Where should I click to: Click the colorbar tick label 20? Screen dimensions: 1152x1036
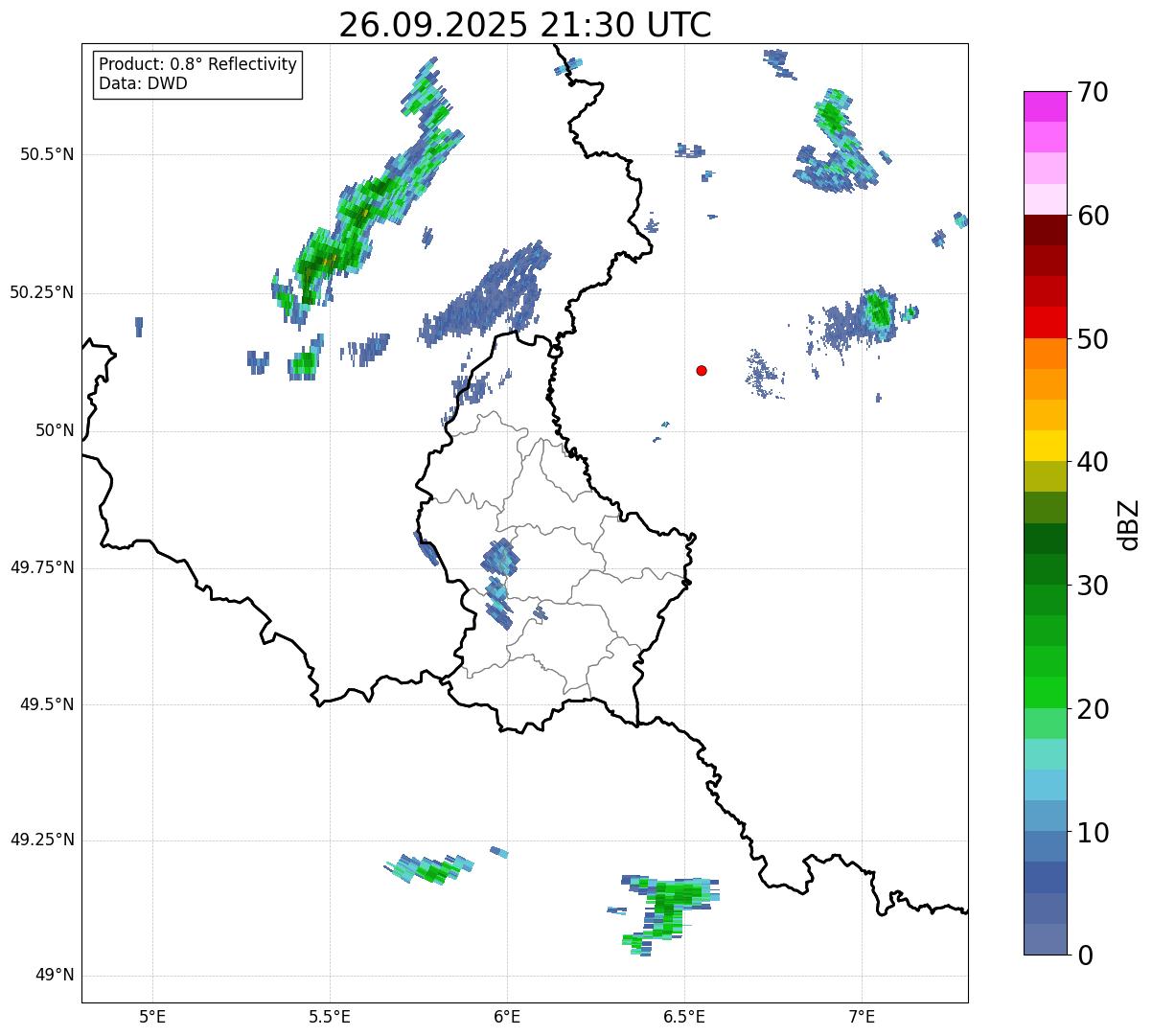(1093, 709)
